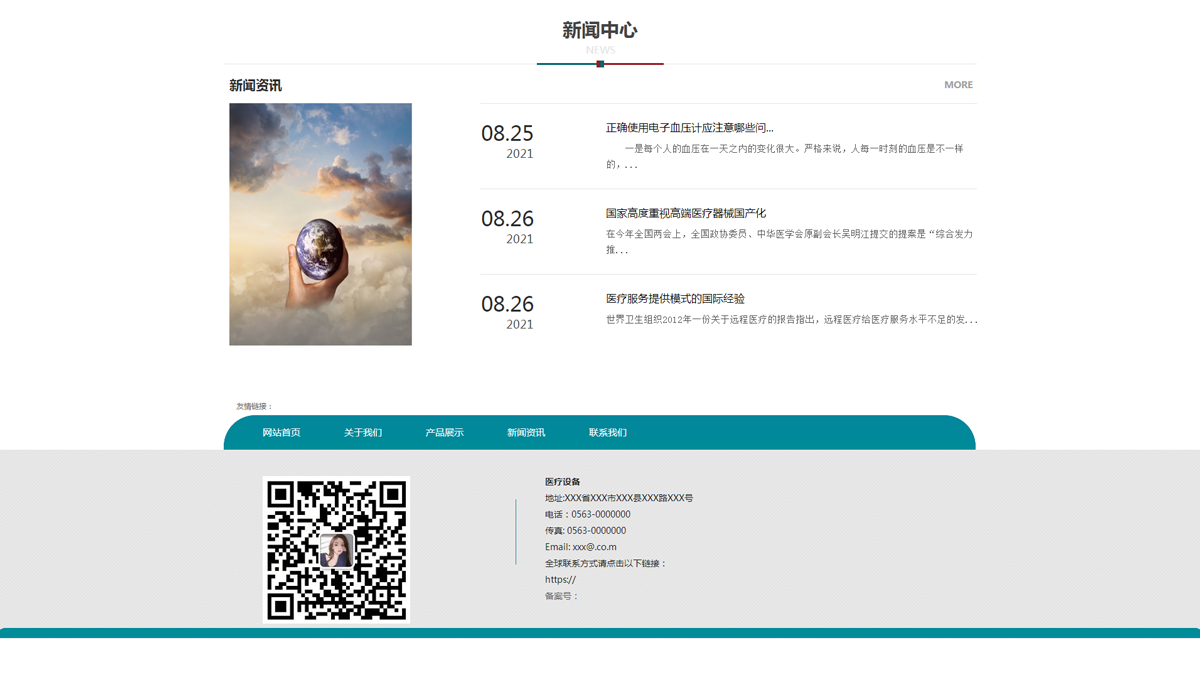Click the 电话 0563-0000000 phone line
The image size is (1200, 681).
coord(588,514)
